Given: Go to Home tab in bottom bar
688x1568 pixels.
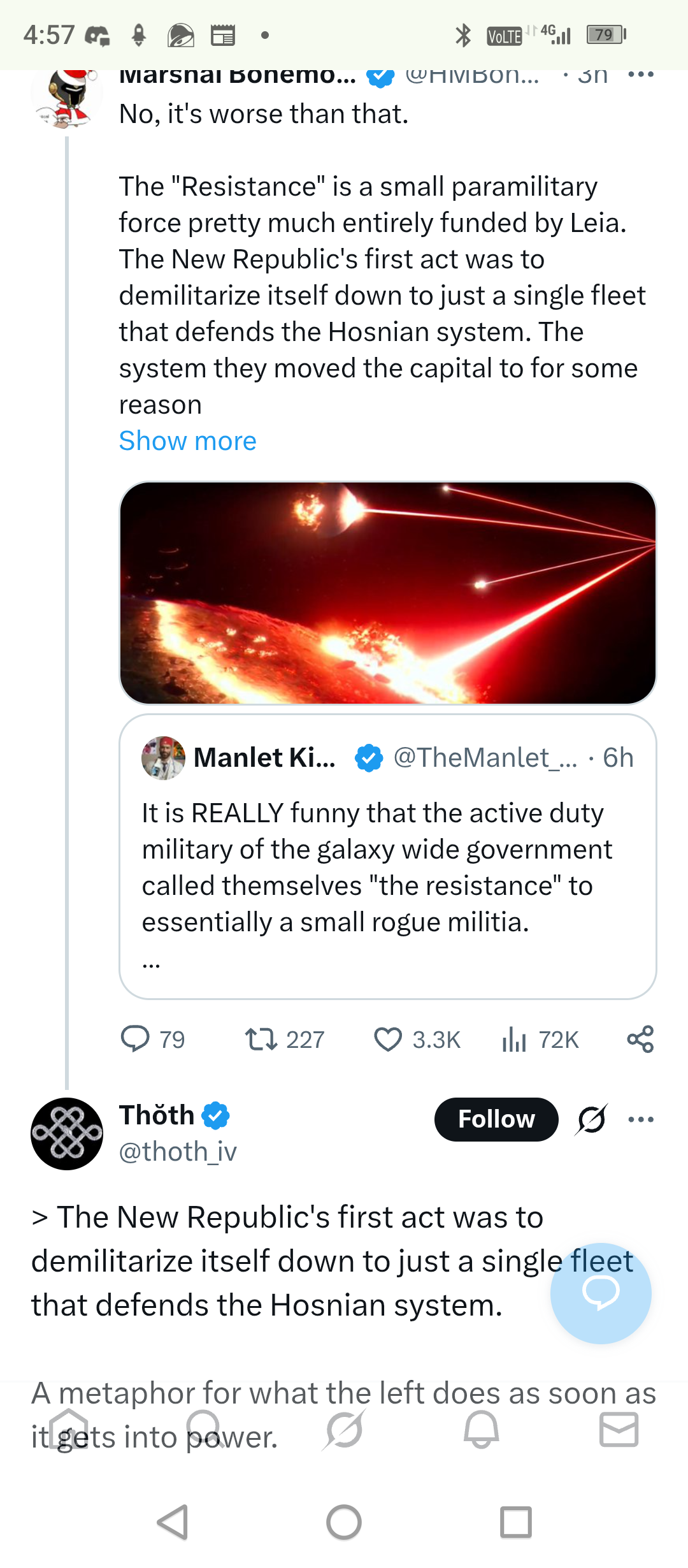Looking at the screenshot, I should [x=69, y=1429].
